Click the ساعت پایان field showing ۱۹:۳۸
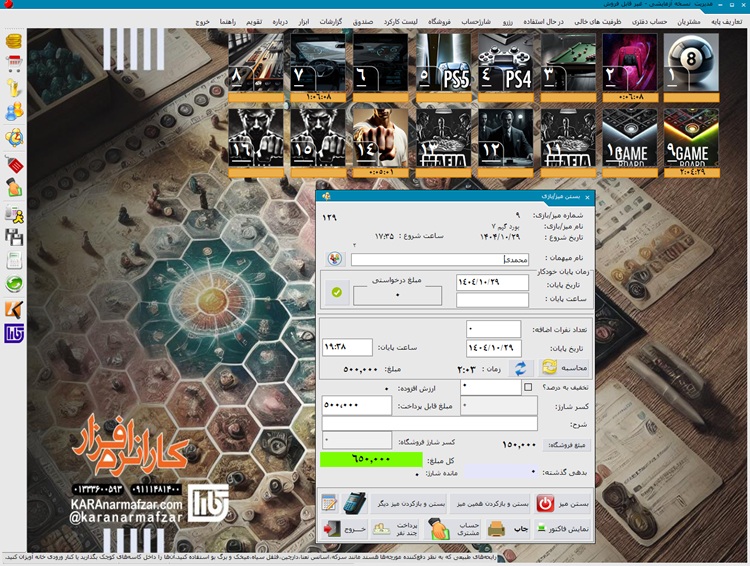The image size is (750, 566). (347, 347)
